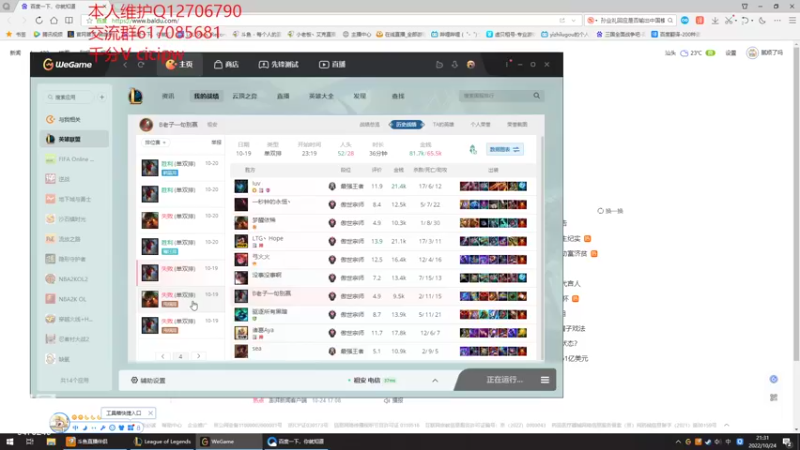The width and height of the screenshot is (800, 450).
Task: Select 英雄联盟 in the sidebar
Action: pyautogui.click(x=74, y=139)
